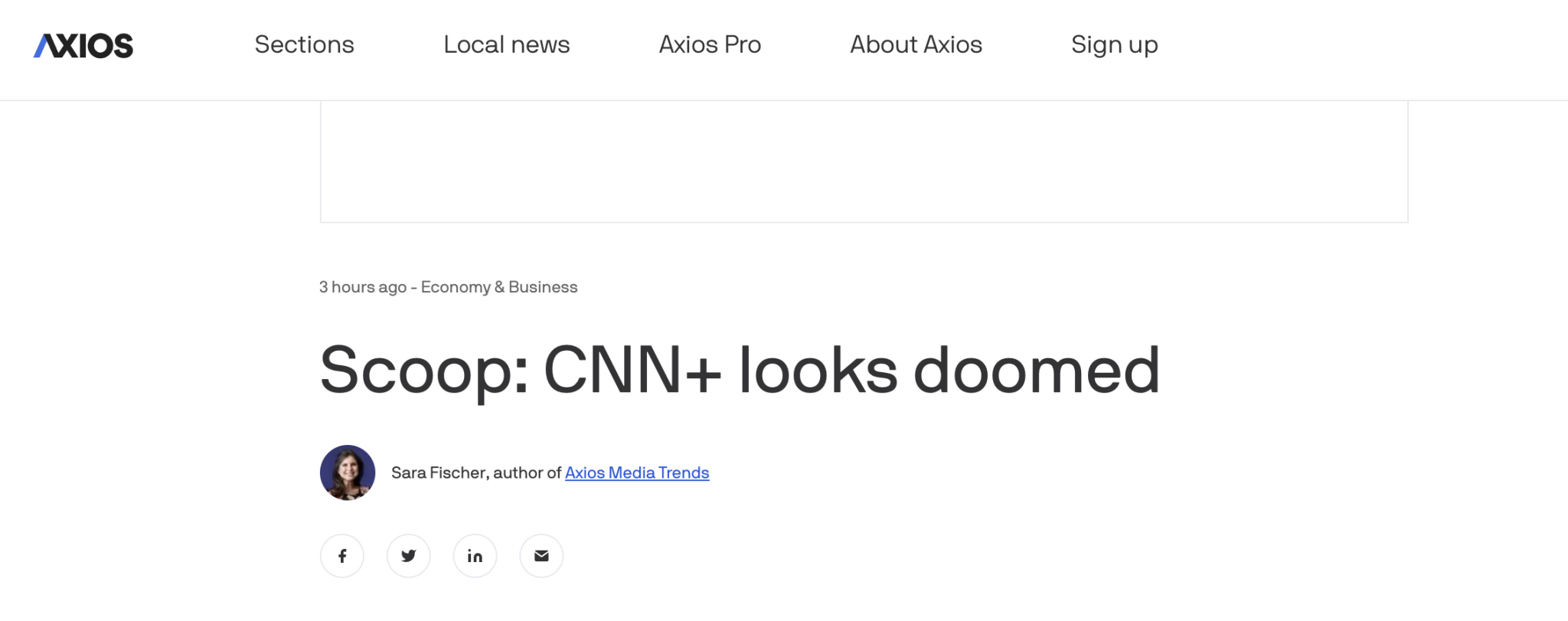Click the empty ad banner box

click(864, 162)
